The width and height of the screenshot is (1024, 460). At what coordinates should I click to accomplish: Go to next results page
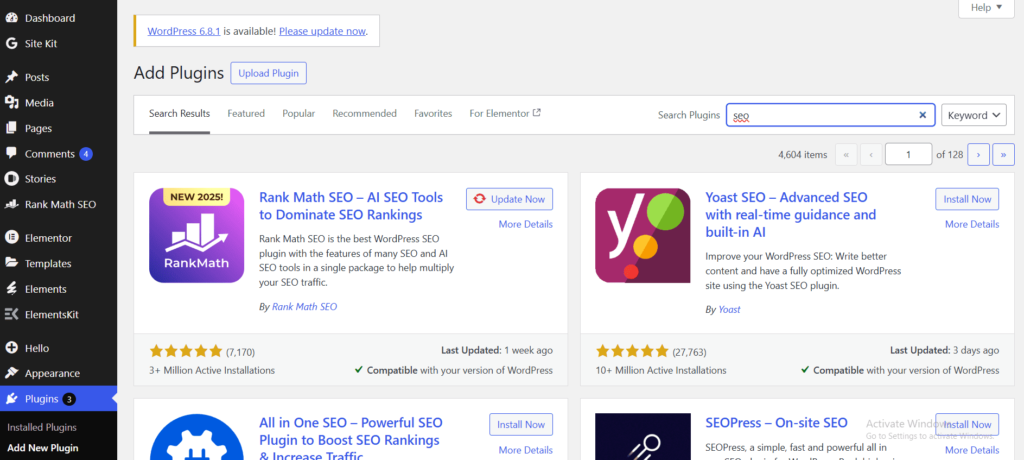click(978, 155)
